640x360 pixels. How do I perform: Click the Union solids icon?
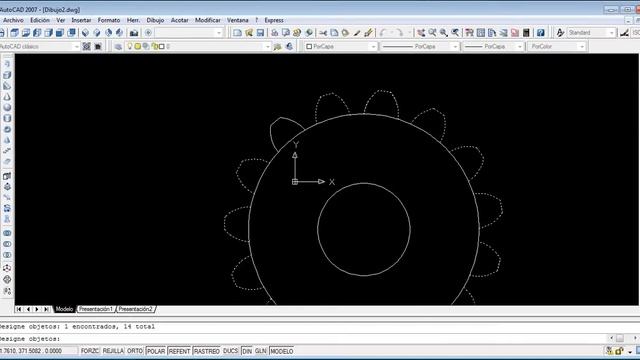click(7, 233)
